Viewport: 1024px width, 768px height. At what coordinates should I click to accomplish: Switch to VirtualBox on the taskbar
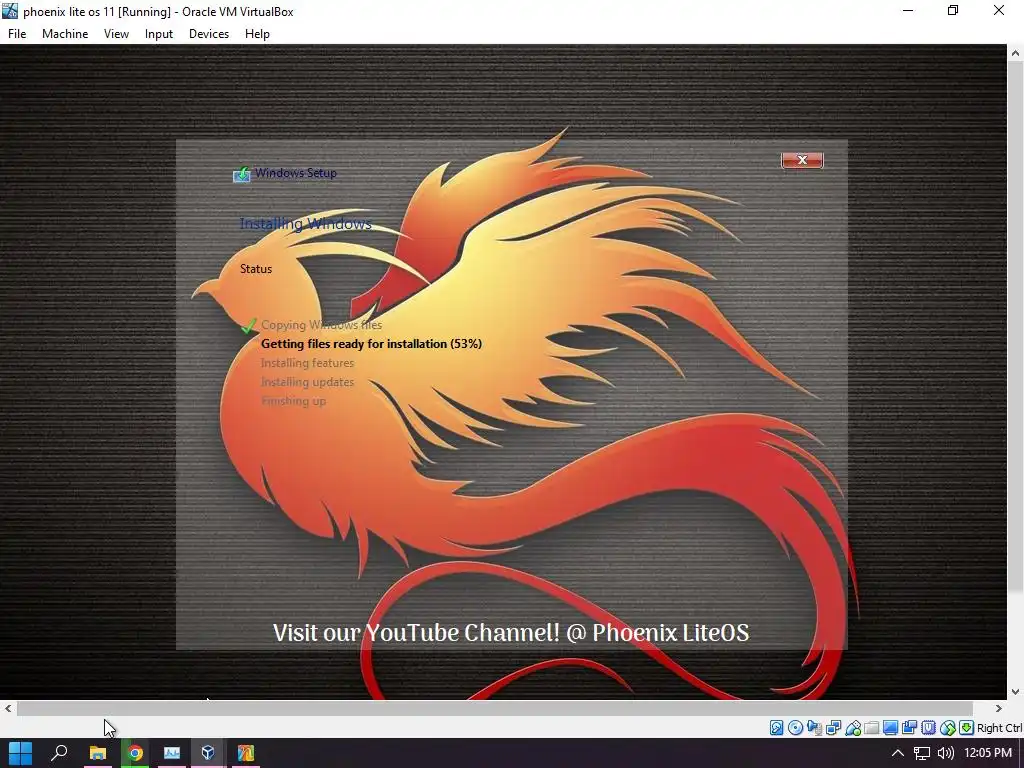[208, 753]
